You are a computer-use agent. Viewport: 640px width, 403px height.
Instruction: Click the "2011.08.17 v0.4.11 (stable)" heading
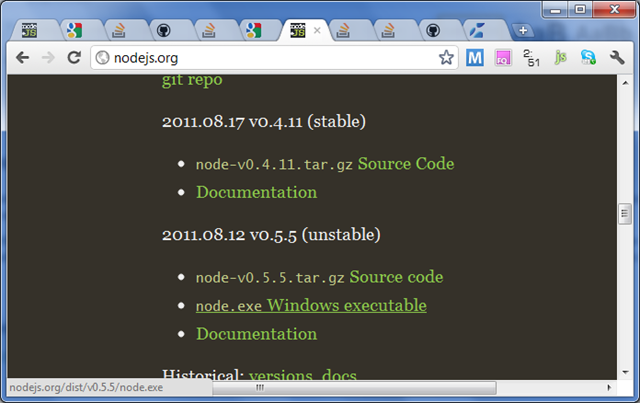[x=264, y=122]
